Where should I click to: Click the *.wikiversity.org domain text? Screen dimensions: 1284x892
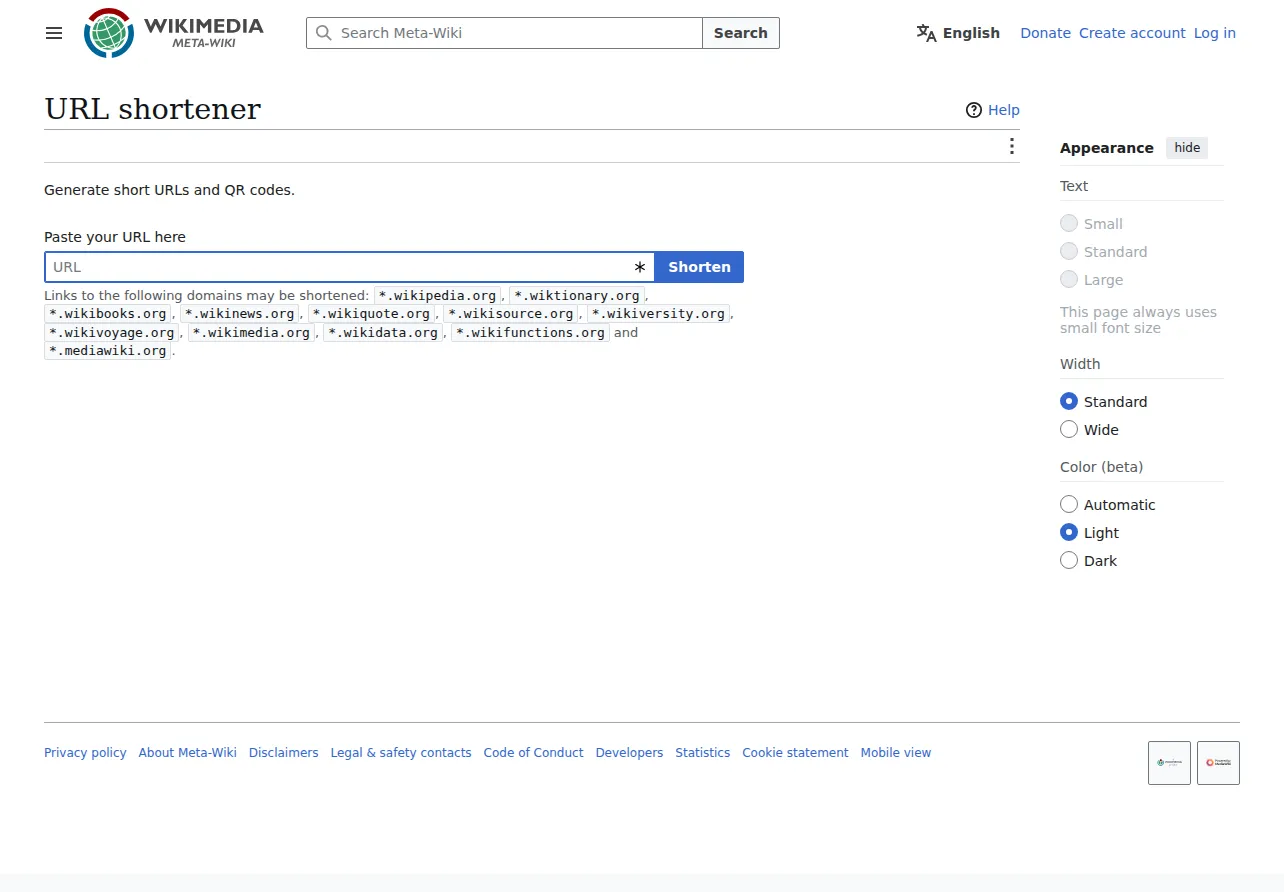(659, 314)
